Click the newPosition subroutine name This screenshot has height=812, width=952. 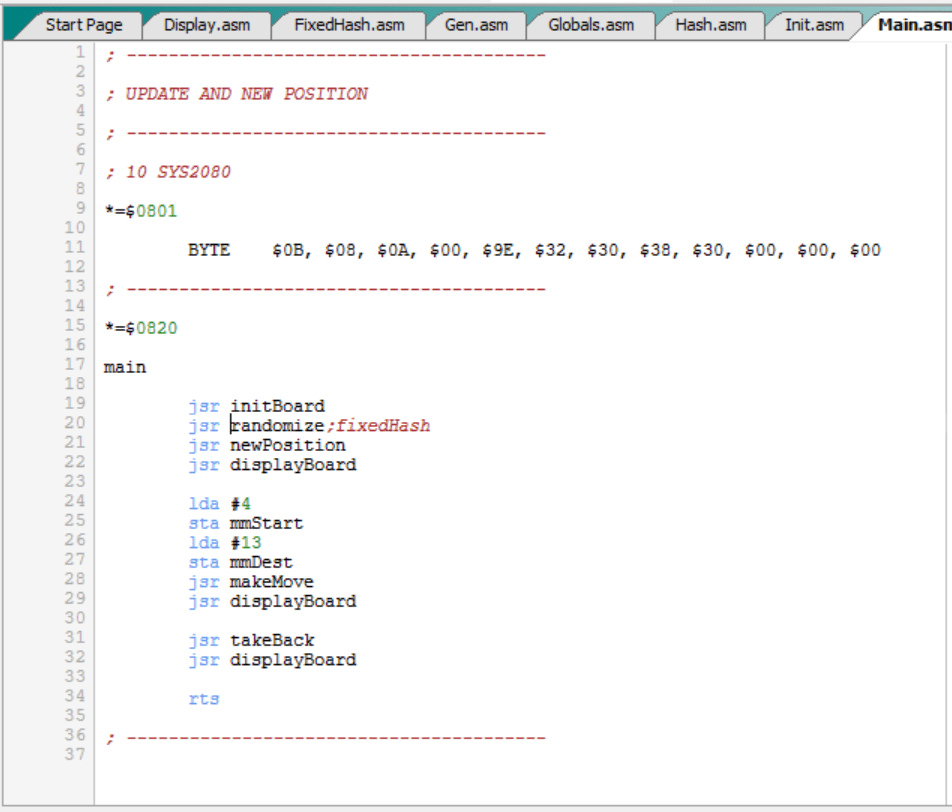[x=287, y=446]
